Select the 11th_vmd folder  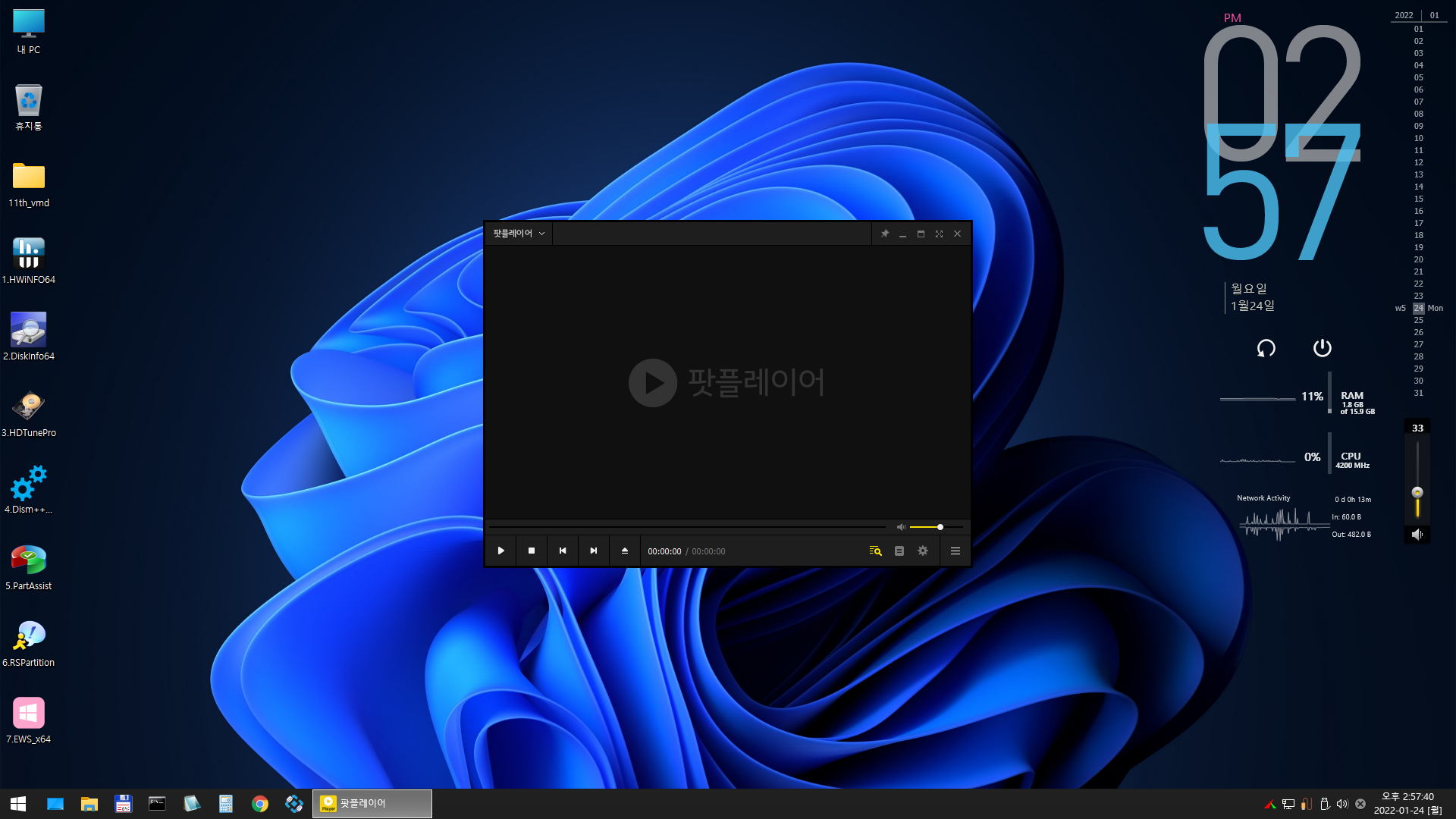(29, 184)
